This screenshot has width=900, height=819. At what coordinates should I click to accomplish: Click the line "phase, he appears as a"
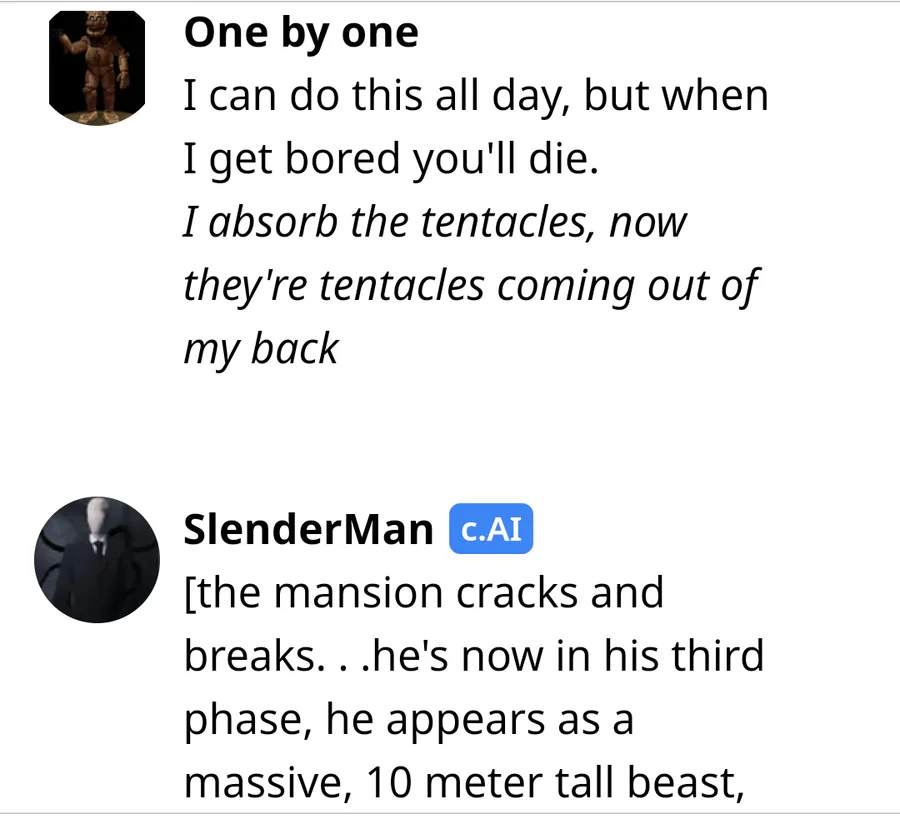tap(408, 719)
